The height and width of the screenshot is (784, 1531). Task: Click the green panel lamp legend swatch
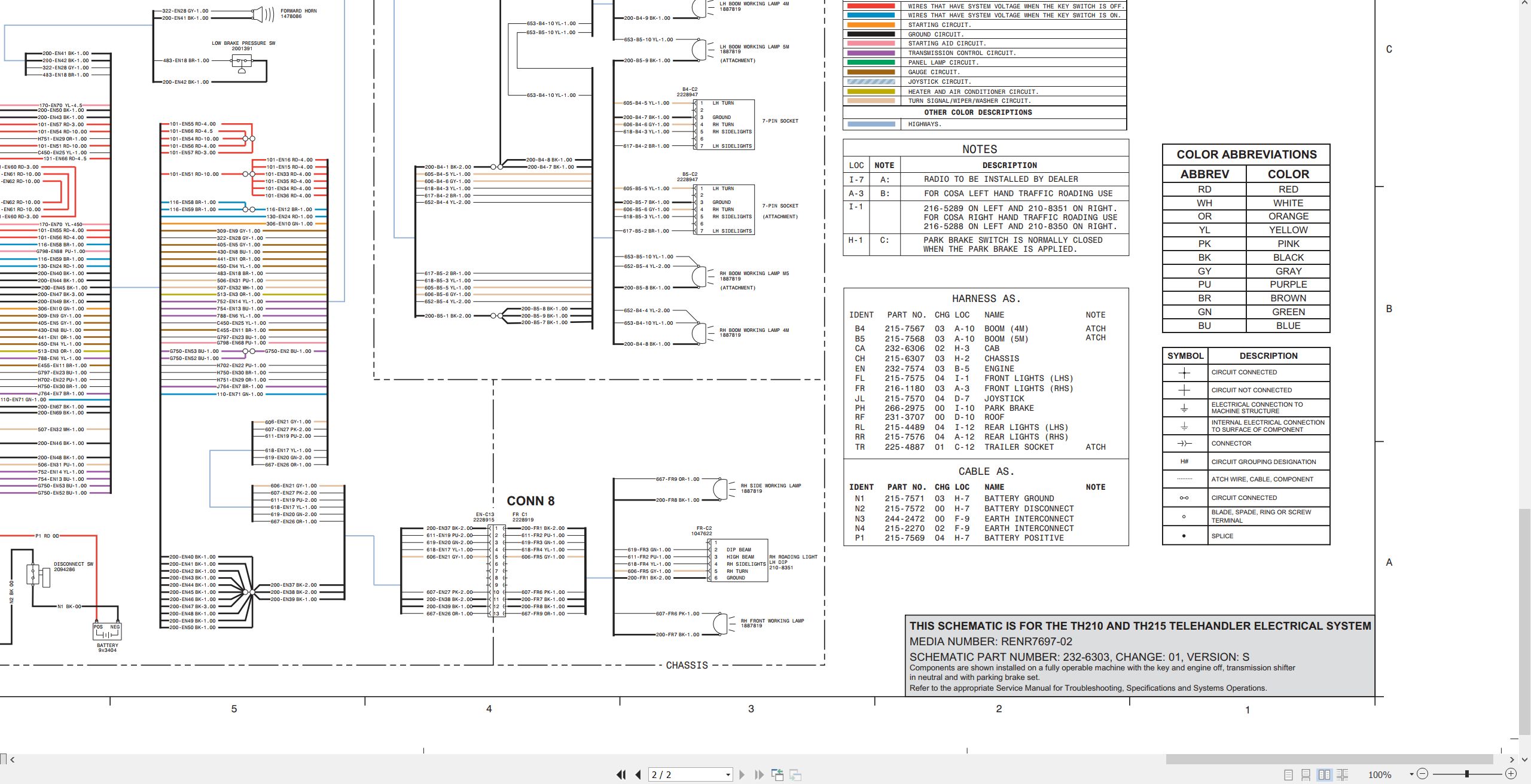click(871, 62)
